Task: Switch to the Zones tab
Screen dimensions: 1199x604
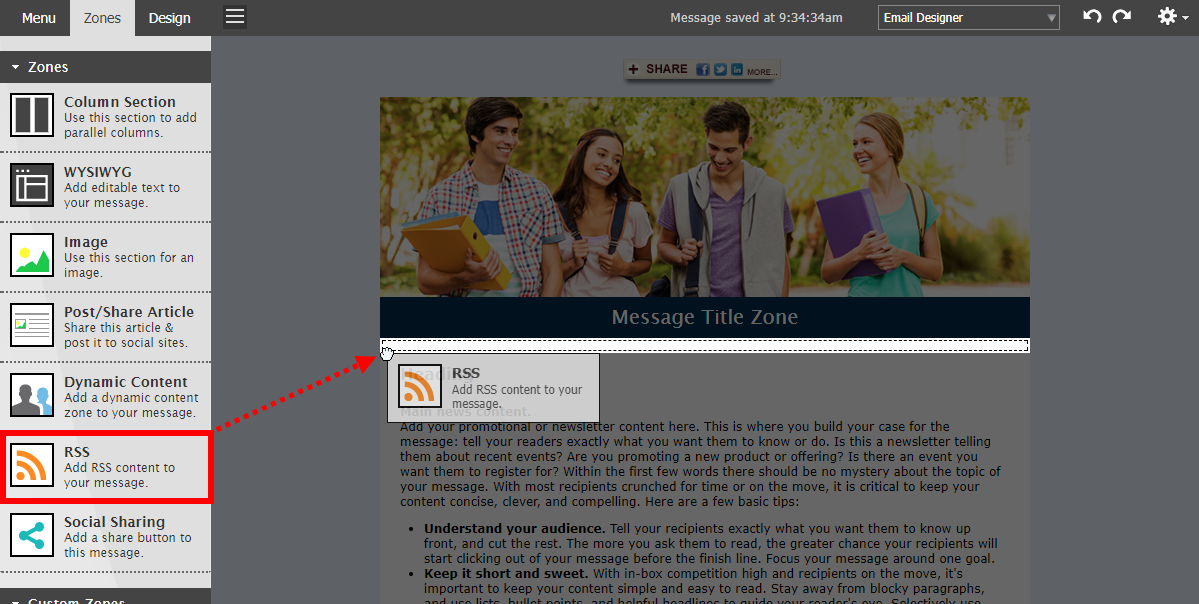Action: (102, 18)
